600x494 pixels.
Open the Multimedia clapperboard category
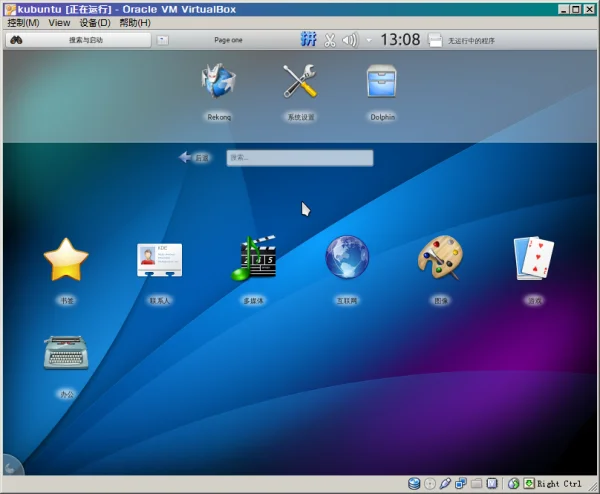coord(253,258)
